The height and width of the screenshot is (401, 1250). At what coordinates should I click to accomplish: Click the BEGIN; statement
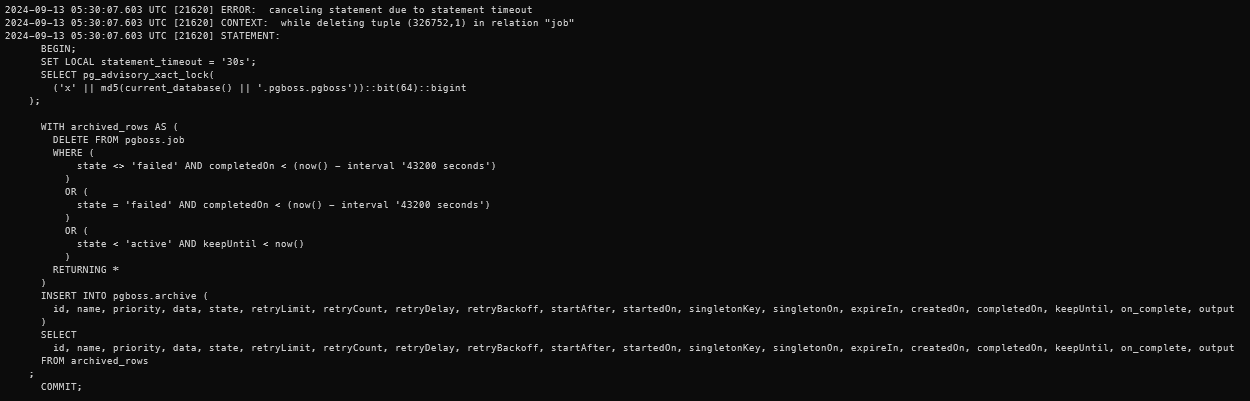point(58,49)
